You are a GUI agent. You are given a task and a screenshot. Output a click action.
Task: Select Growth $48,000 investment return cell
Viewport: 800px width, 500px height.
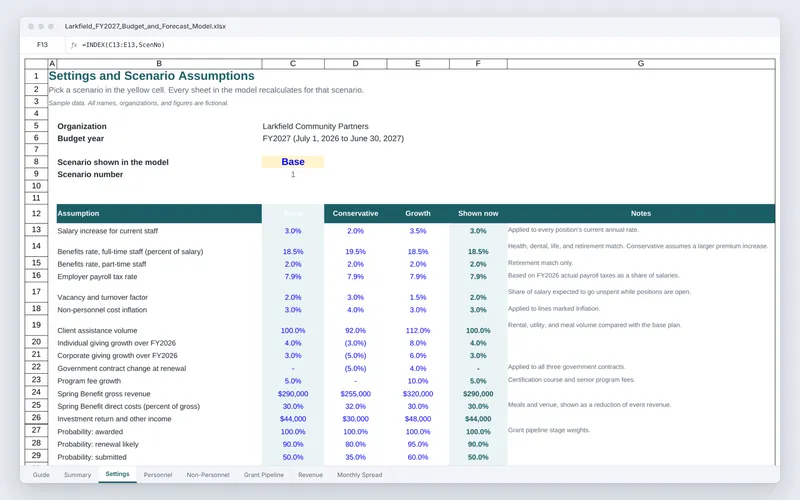click(x=418, y=418)
